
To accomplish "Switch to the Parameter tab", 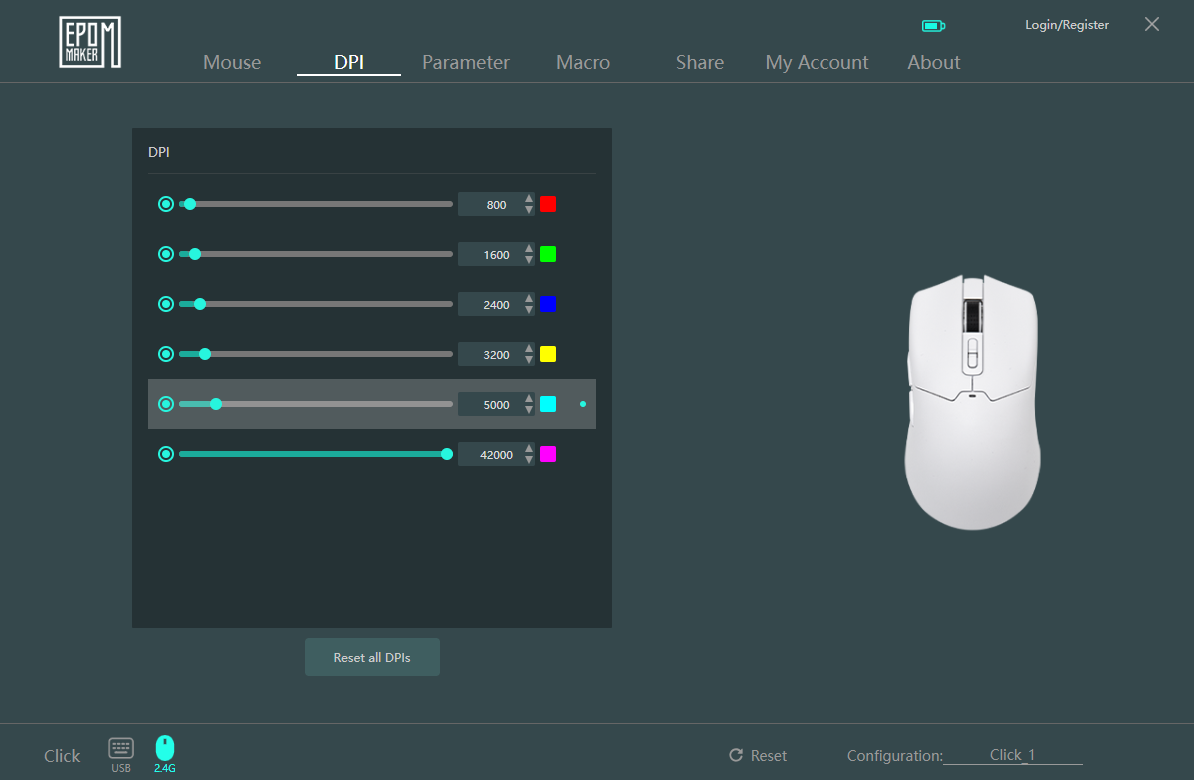I will coord(465,62).
